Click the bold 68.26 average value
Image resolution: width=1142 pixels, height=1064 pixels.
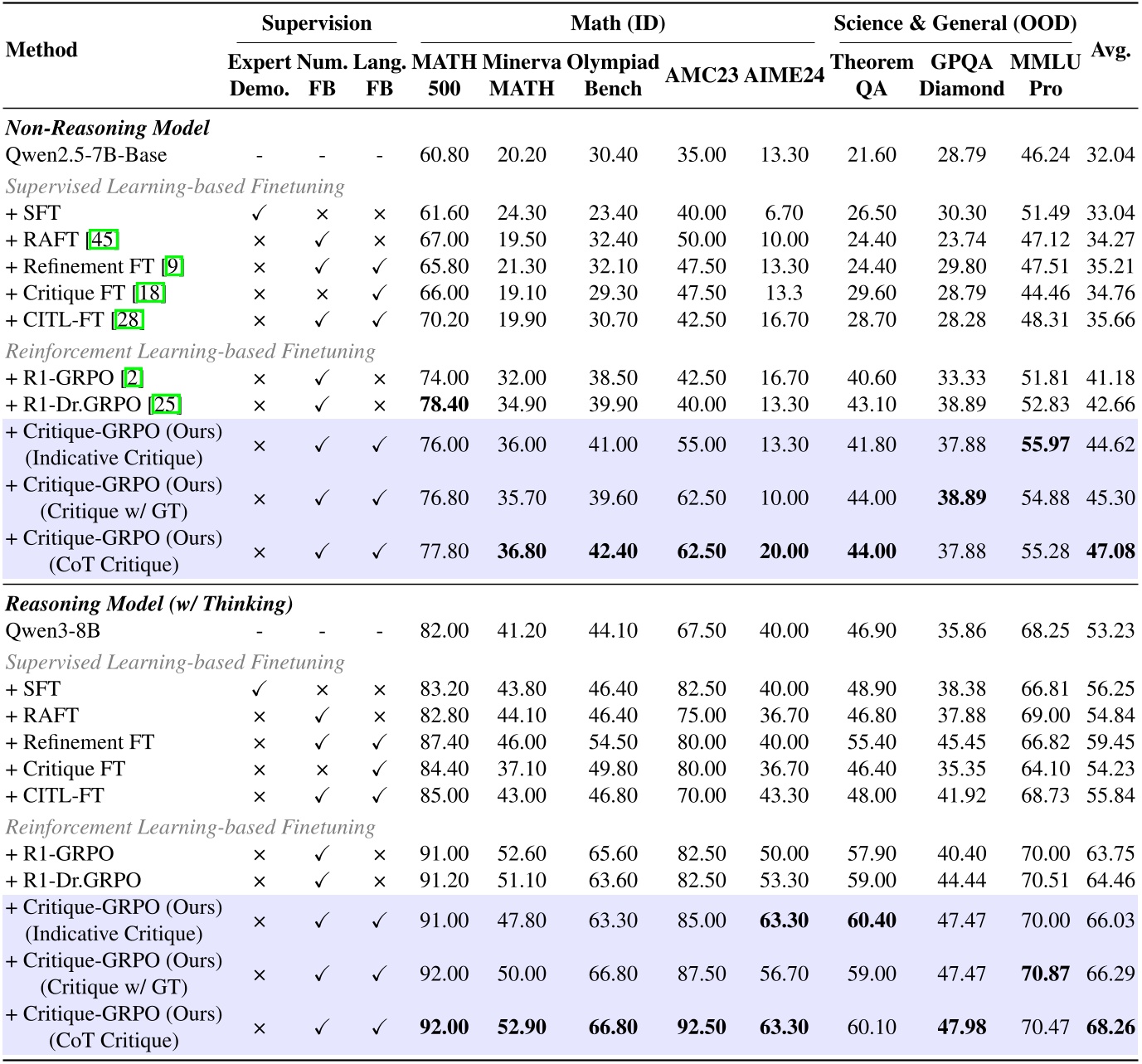[1110, 1028]
